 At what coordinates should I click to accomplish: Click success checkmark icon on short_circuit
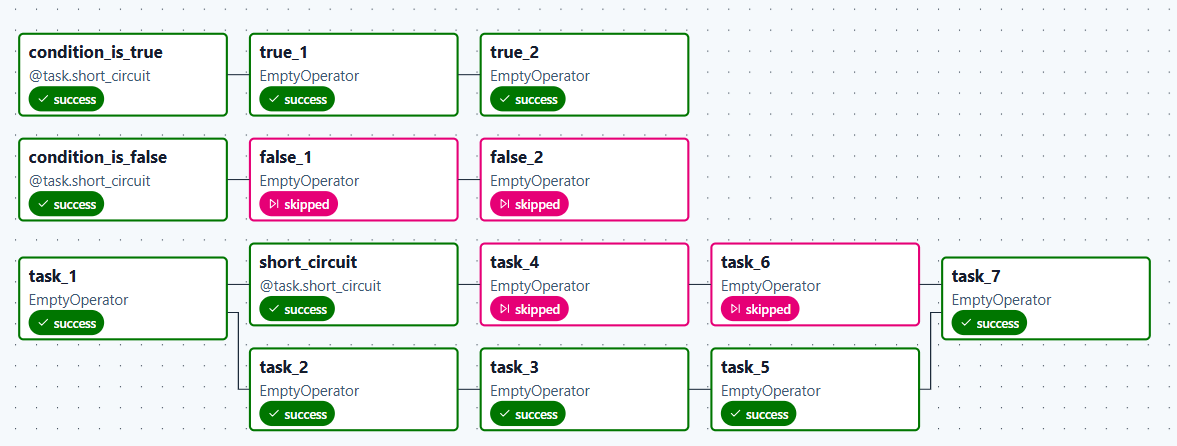[x=274, y=310]
